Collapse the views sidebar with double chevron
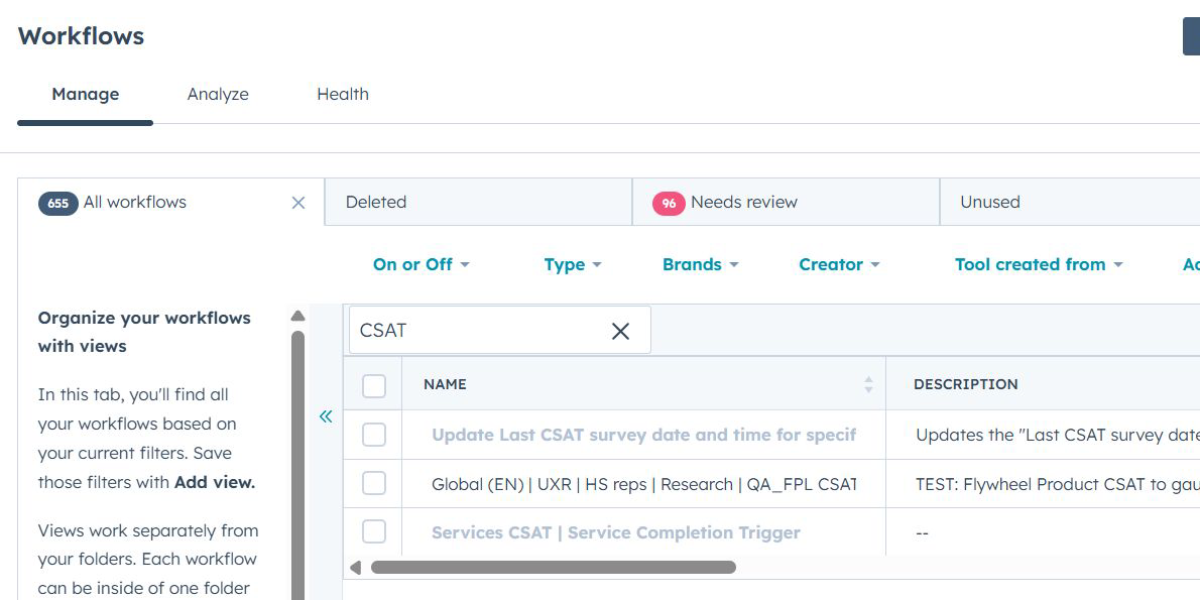The width and height of the screenshot is (1200, 600). [x=325, y=417]
